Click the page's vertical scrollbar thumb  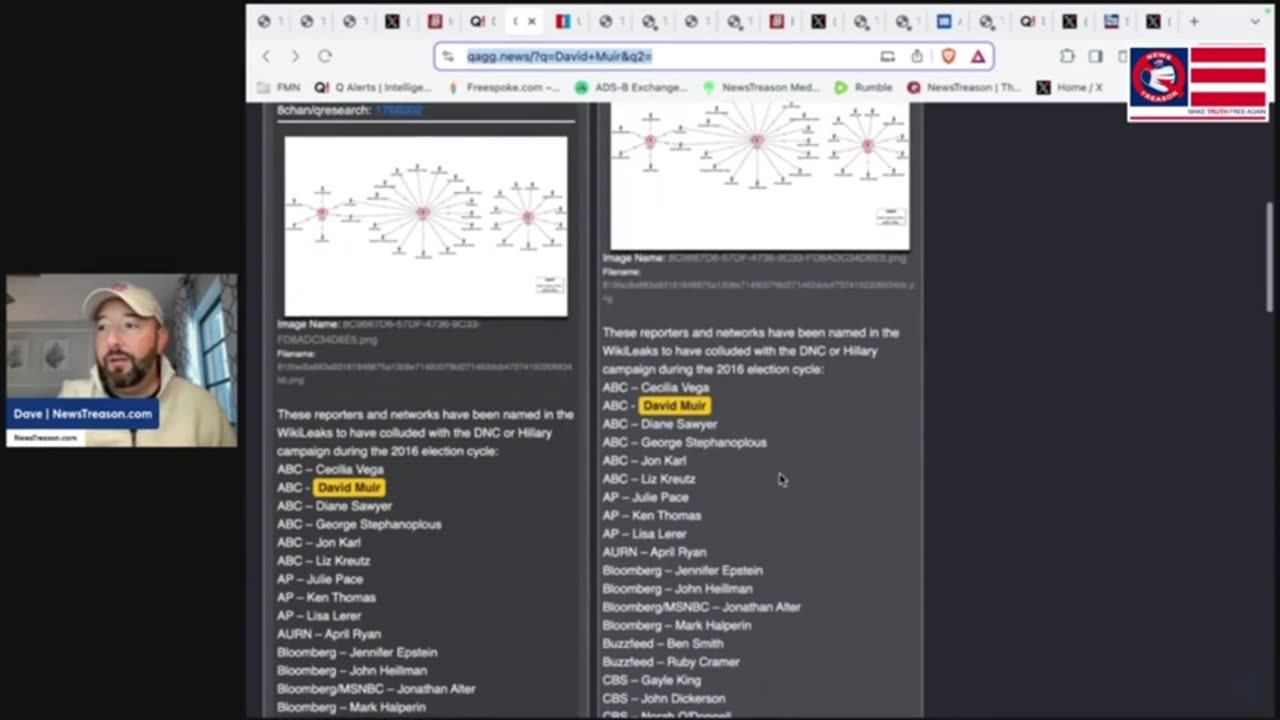(1270, 258)
